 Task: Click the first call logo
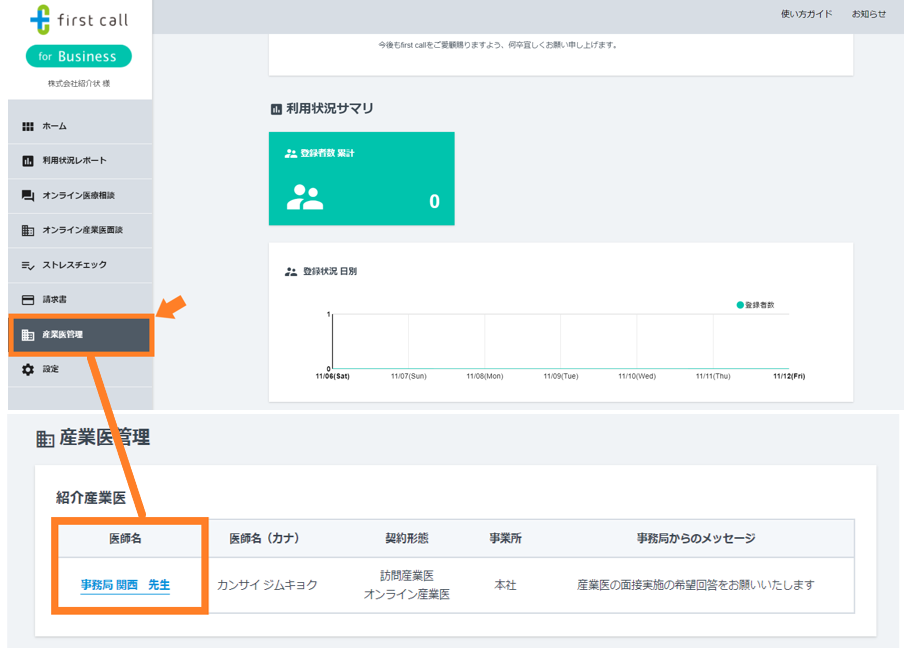click(x=79, y=18)
